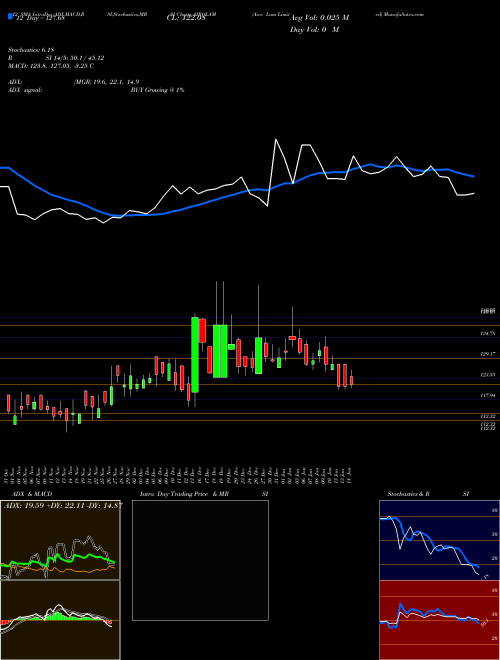500x660 pixels.
Task: Click the 'SI 14/3: 30.1 / 45.12' reading
Action: [75, 58]
